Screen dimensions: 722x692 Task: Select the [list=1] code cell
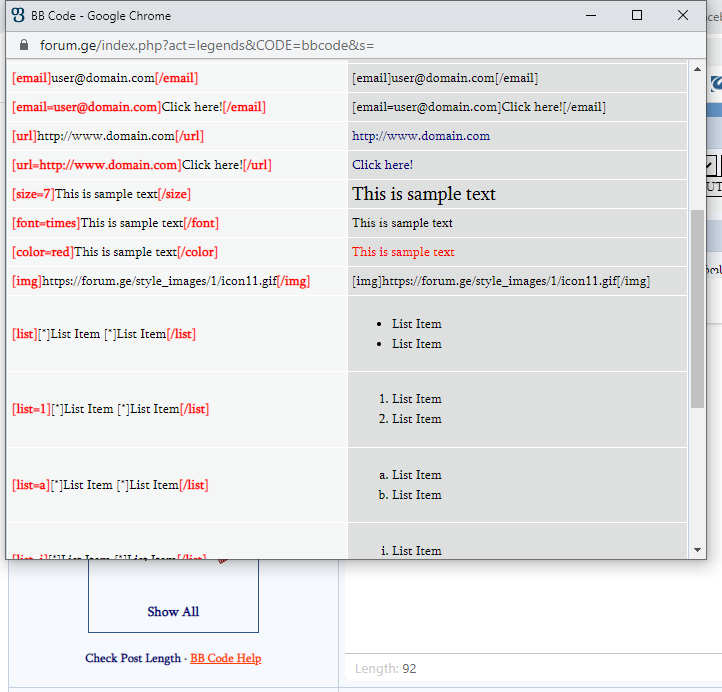tap(177, 409)
